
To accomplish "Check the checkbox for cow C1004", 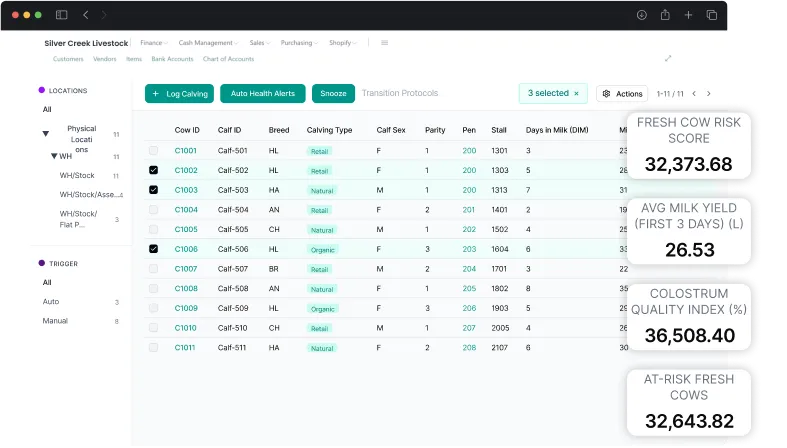I will pos(153,210).
